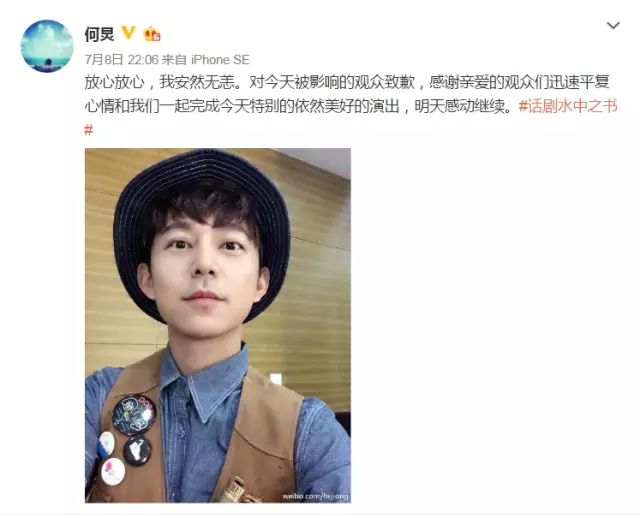The height and width of the screenshot is (518, 640).
Task: Click the white pin badge with pink design
Action: (x=113, y=471)
